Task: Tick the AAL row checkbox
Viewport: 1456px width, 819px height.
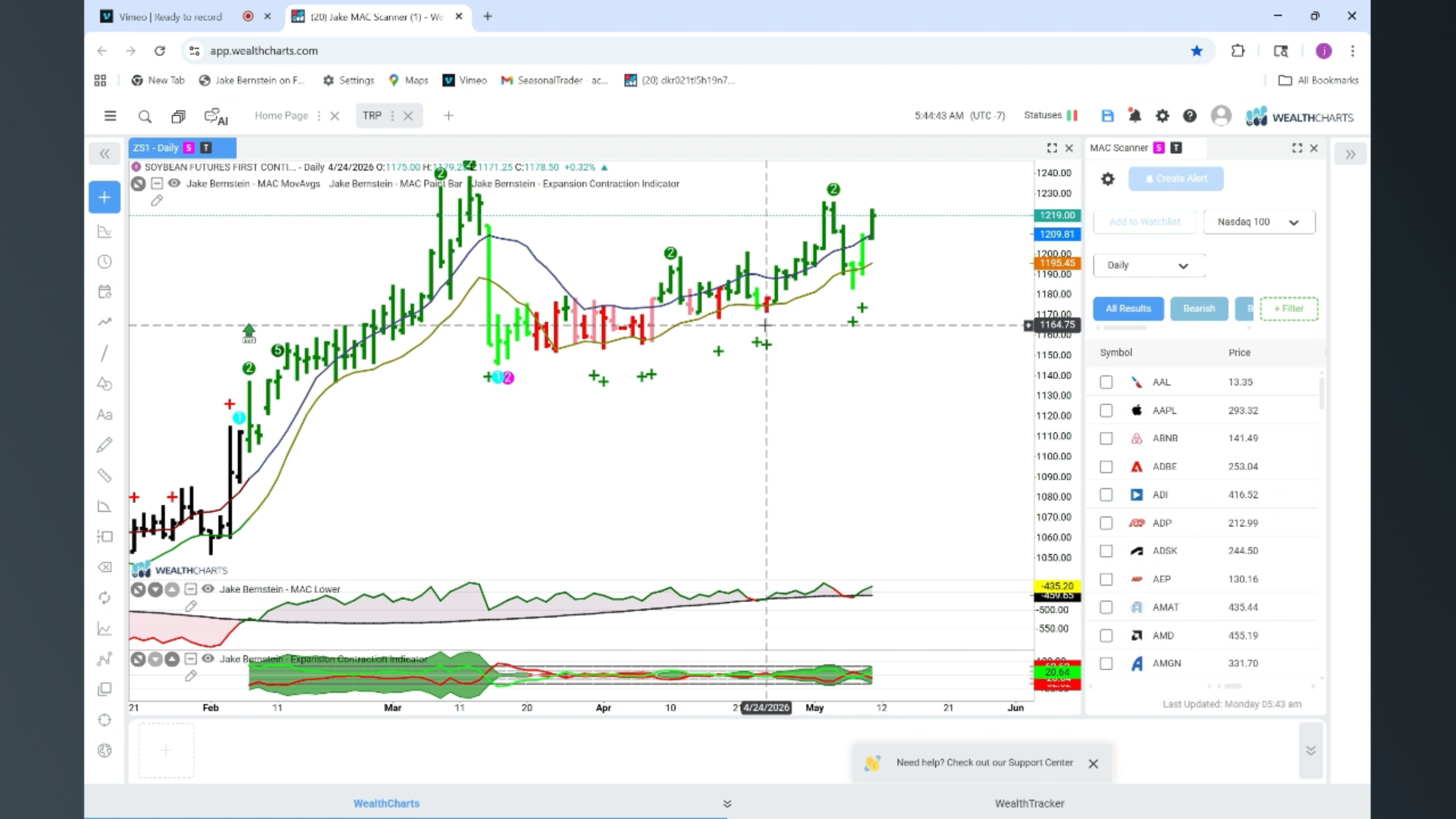Action: (1106, 382)
